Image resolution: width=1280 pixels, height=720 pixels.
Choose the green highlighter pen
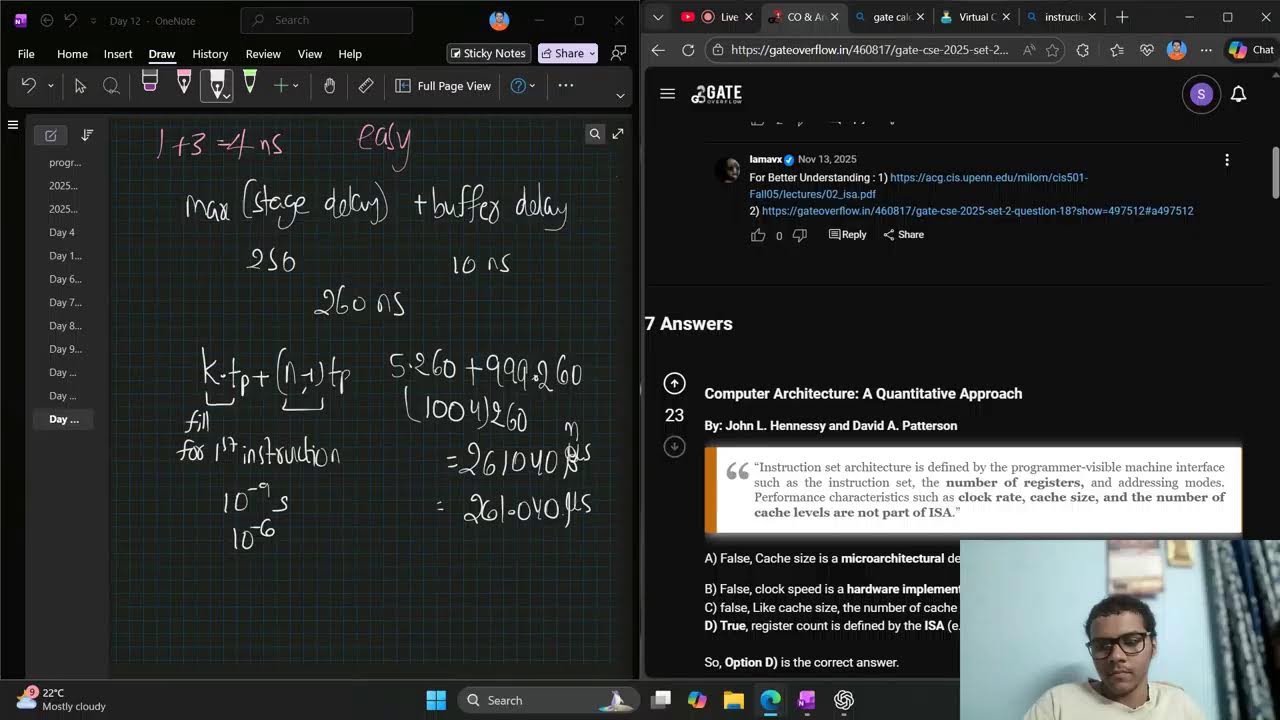click(250, 84)
